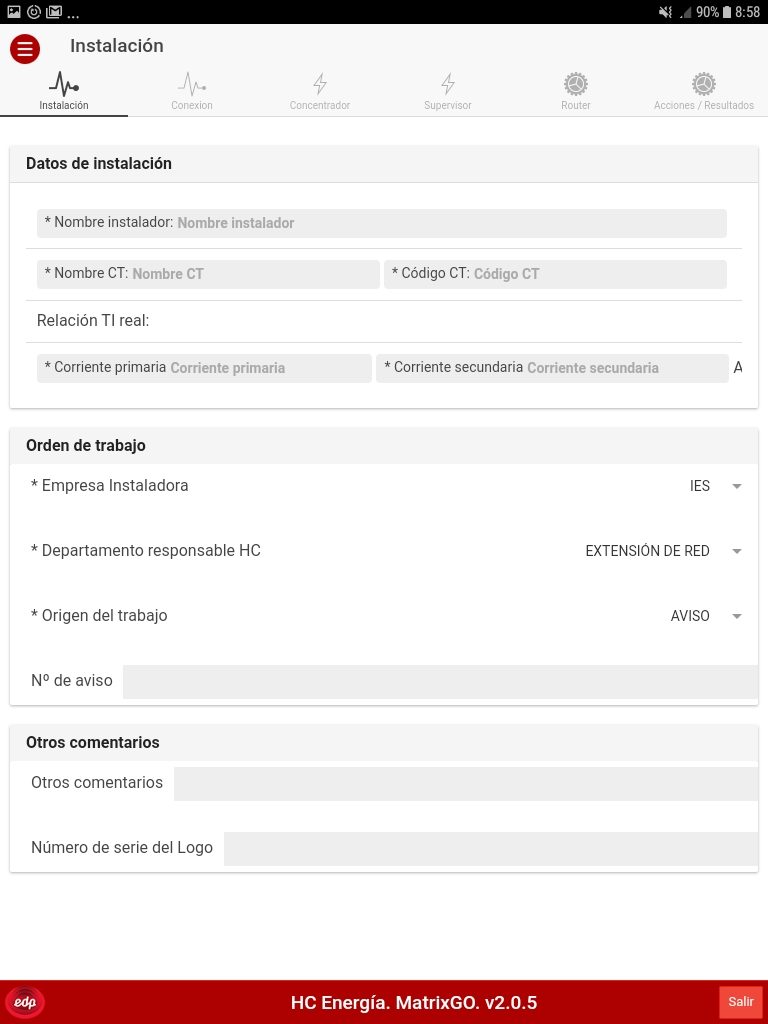Expand the Origen del trabajo dropdown
The height and width of the screenshot is (1024, 768).
click(x=705, y=616)
